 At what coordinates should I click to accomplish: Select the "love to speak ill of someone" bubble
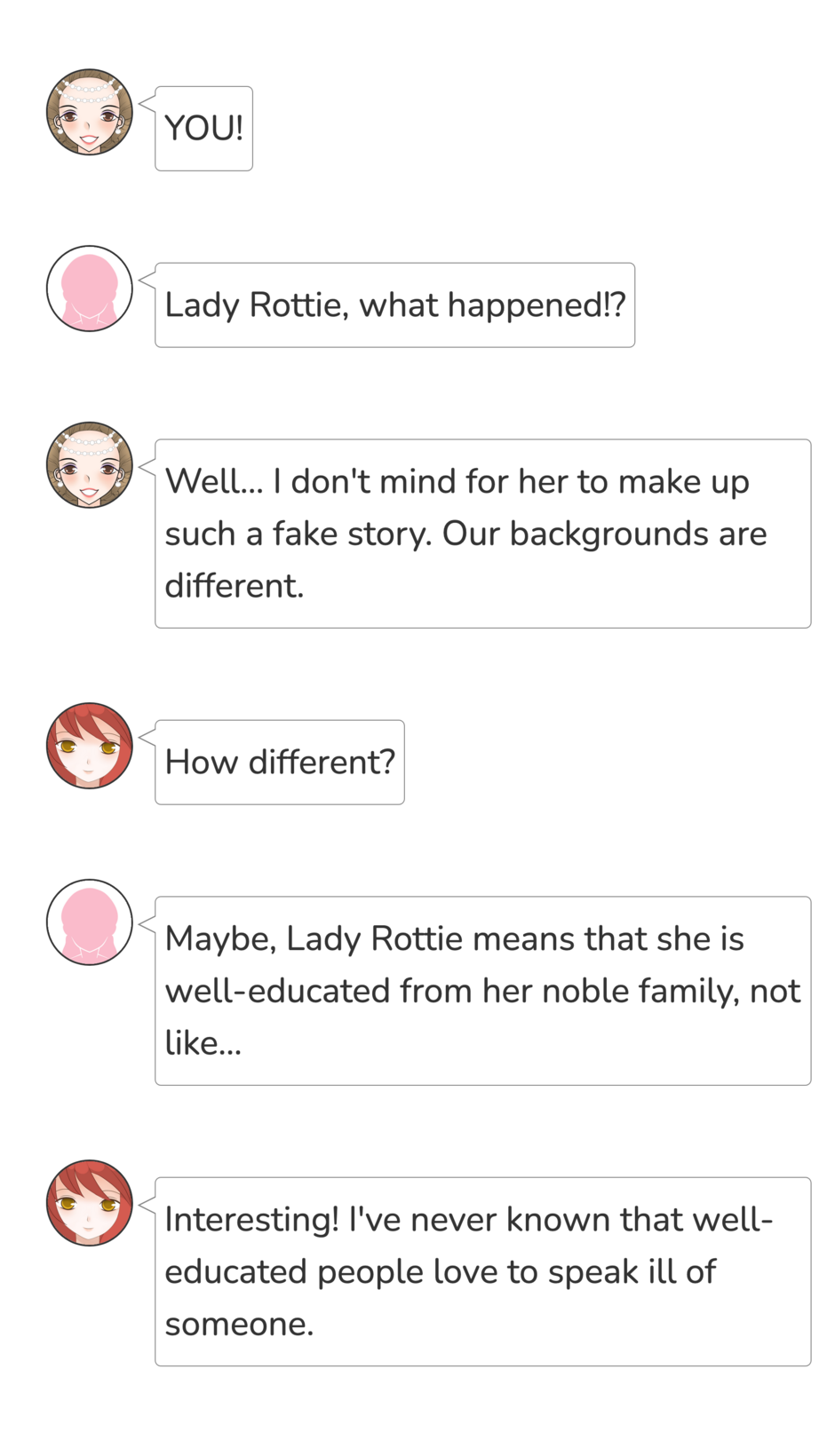click(x=482, y=1271)
